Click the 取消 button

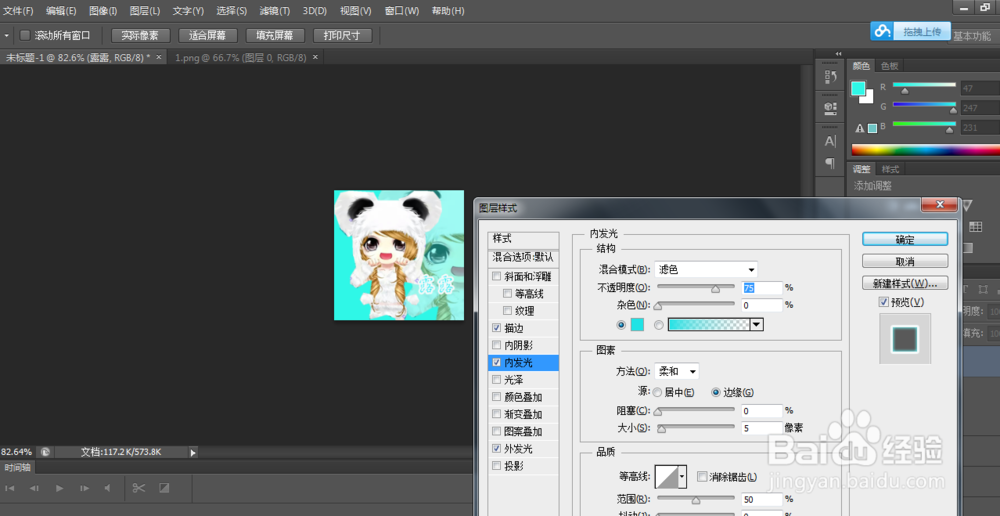pyautogui.click(x=905, y=261)
